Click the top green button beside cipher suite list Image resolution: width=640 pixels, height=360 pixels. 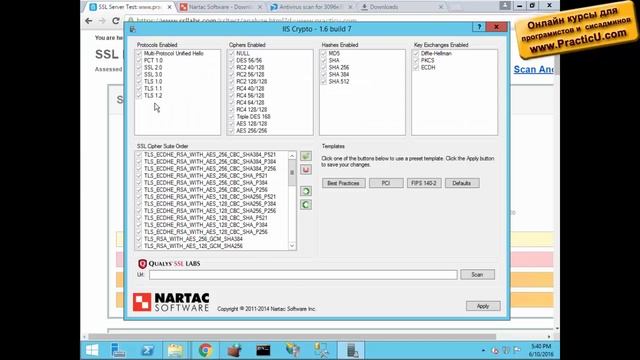click(306, 156)
